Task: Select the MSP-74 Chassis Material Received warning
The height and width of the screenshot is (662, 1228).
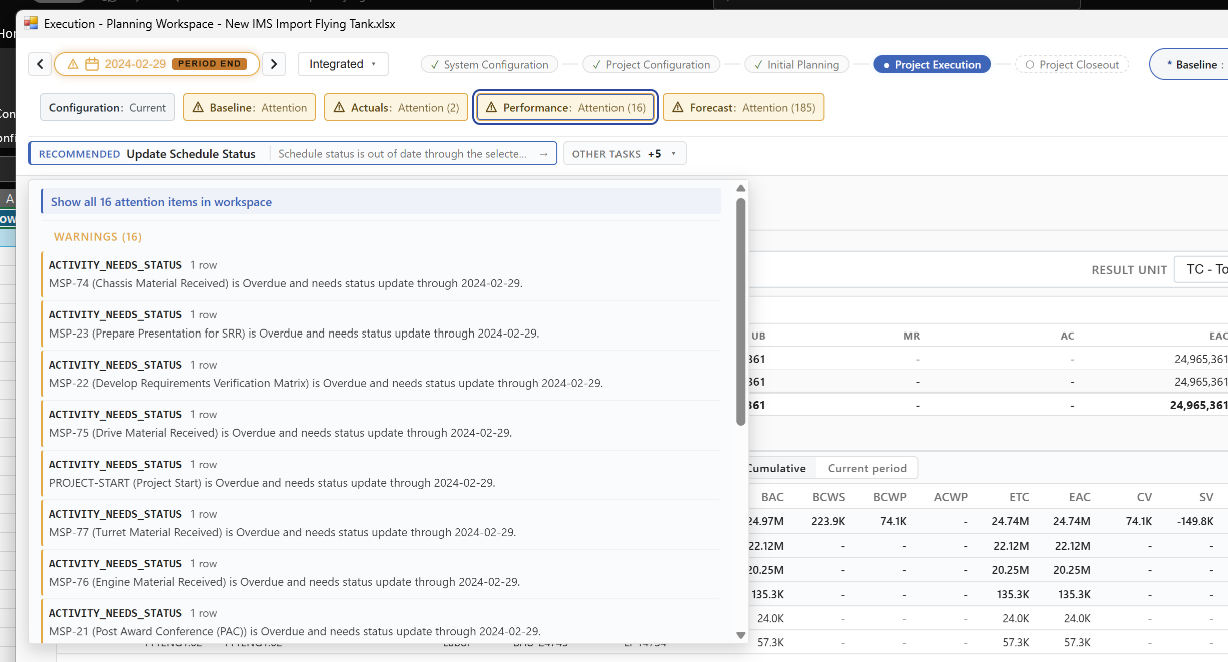Action: pos(381,274)
